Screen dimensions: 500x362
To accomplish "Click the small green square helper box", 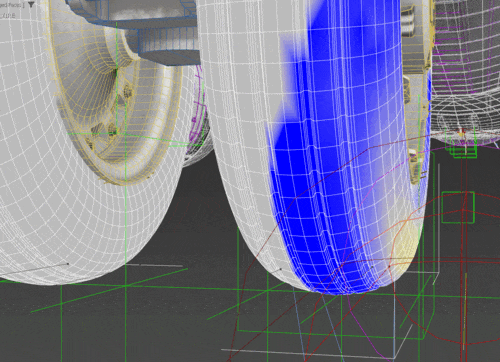I will click(x=458, y=207).
